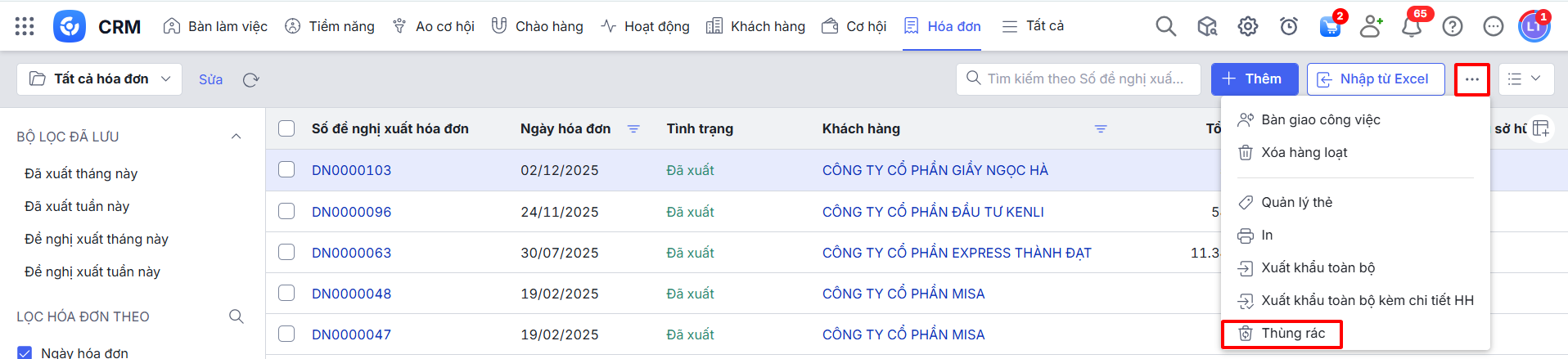Open the list view mode dropdown

point(1524,79)
